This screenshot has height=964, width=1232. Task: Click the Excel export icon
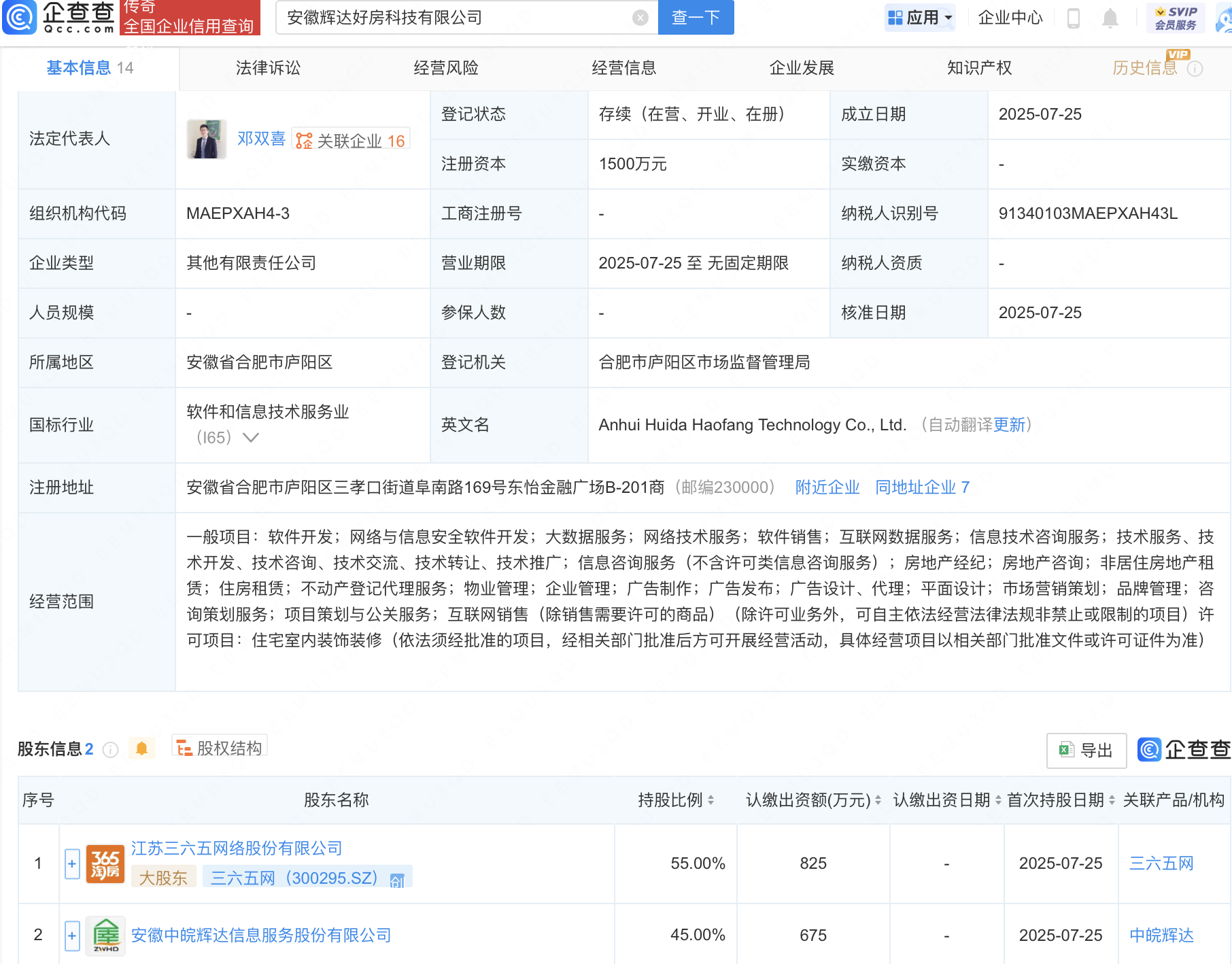pos(1066,750)
